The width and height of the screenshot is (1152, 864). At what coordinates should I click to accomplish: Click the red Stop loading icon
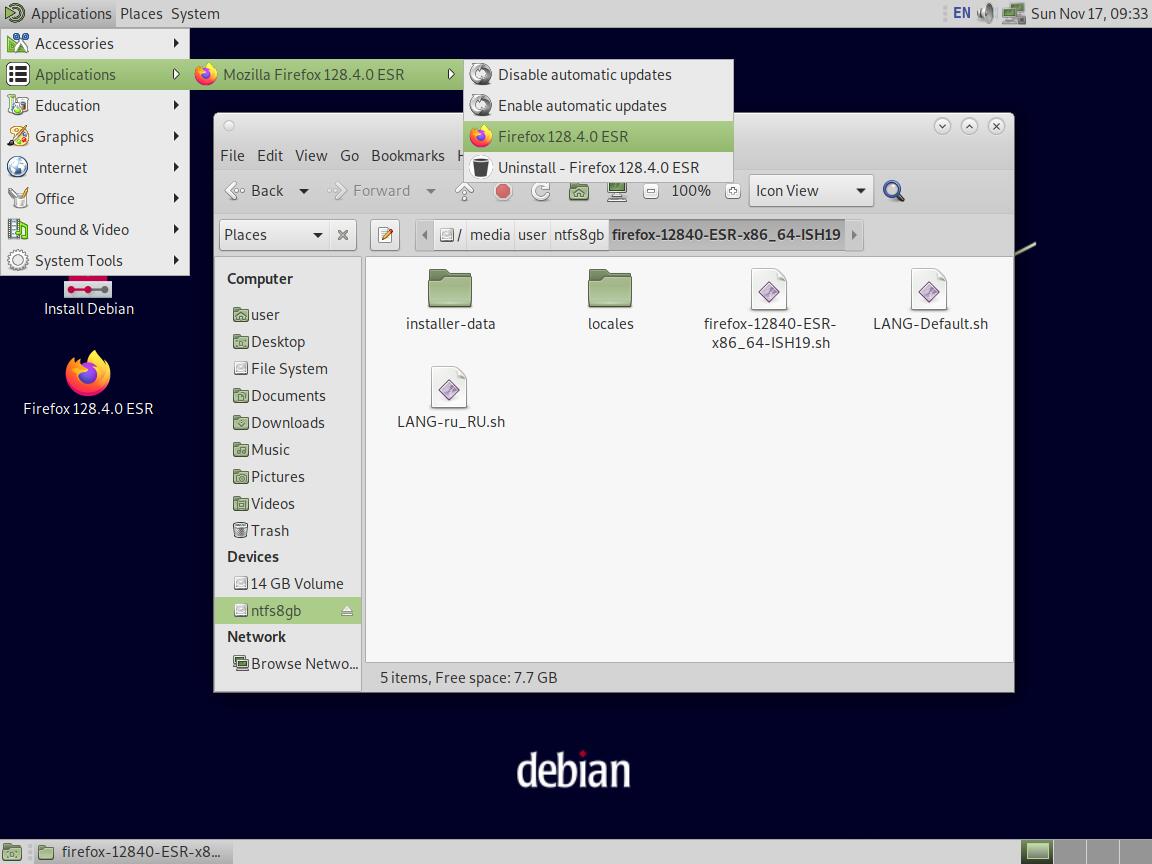[503, 191]
